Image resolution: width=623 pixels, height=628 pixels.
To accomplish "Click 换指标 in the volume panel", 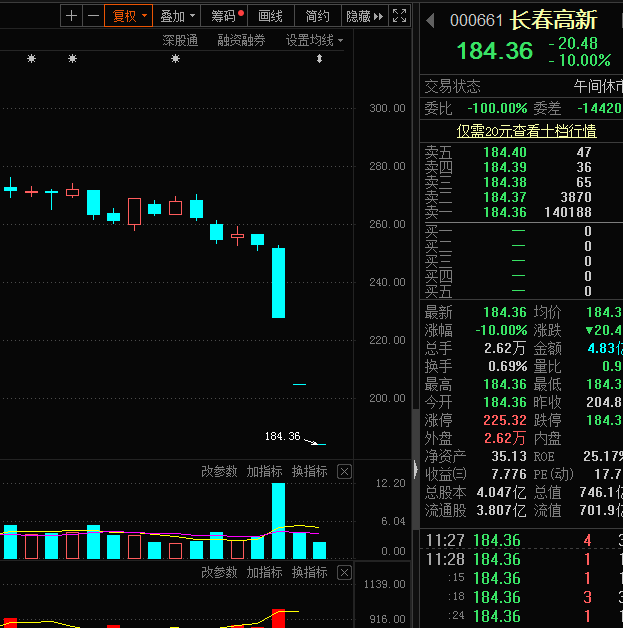I will tap(309, 472).
